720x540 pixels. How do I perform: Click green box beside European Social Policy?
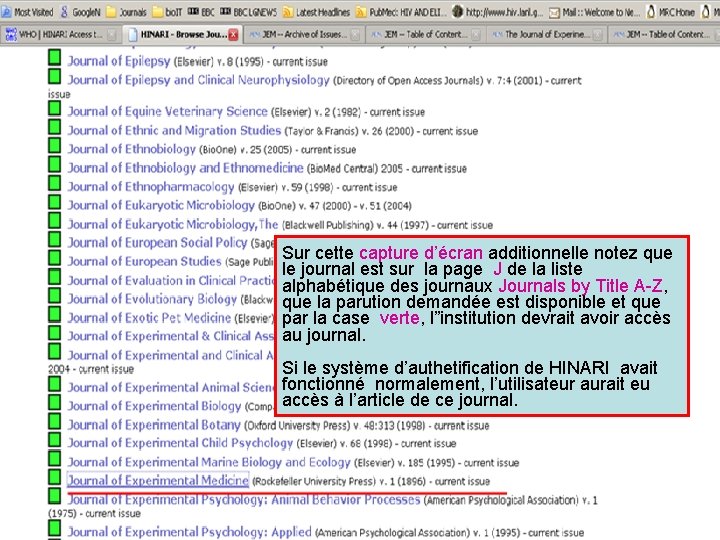tap(55, 239)
